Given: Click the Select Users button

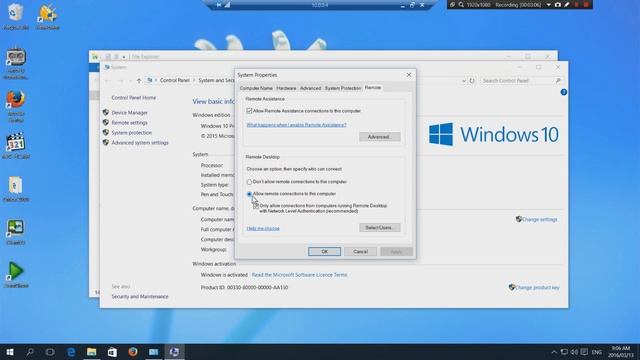Looking at the screenshot, I should (380, 228).
